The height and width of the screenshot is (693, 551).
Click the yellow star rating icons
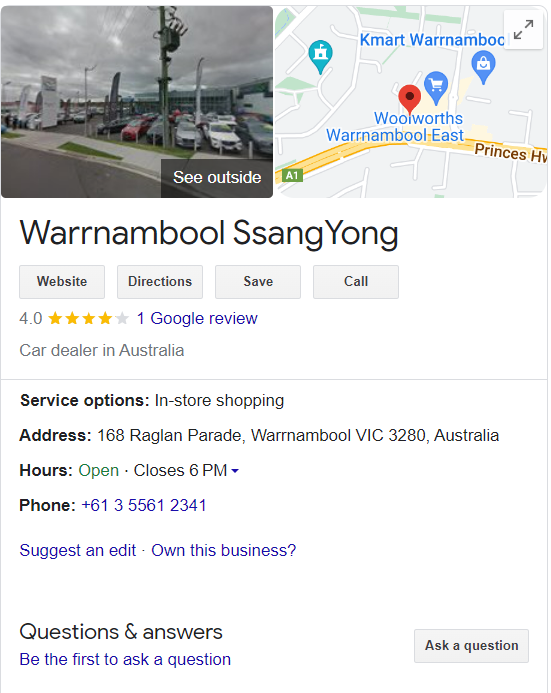[x=88, y=318]
